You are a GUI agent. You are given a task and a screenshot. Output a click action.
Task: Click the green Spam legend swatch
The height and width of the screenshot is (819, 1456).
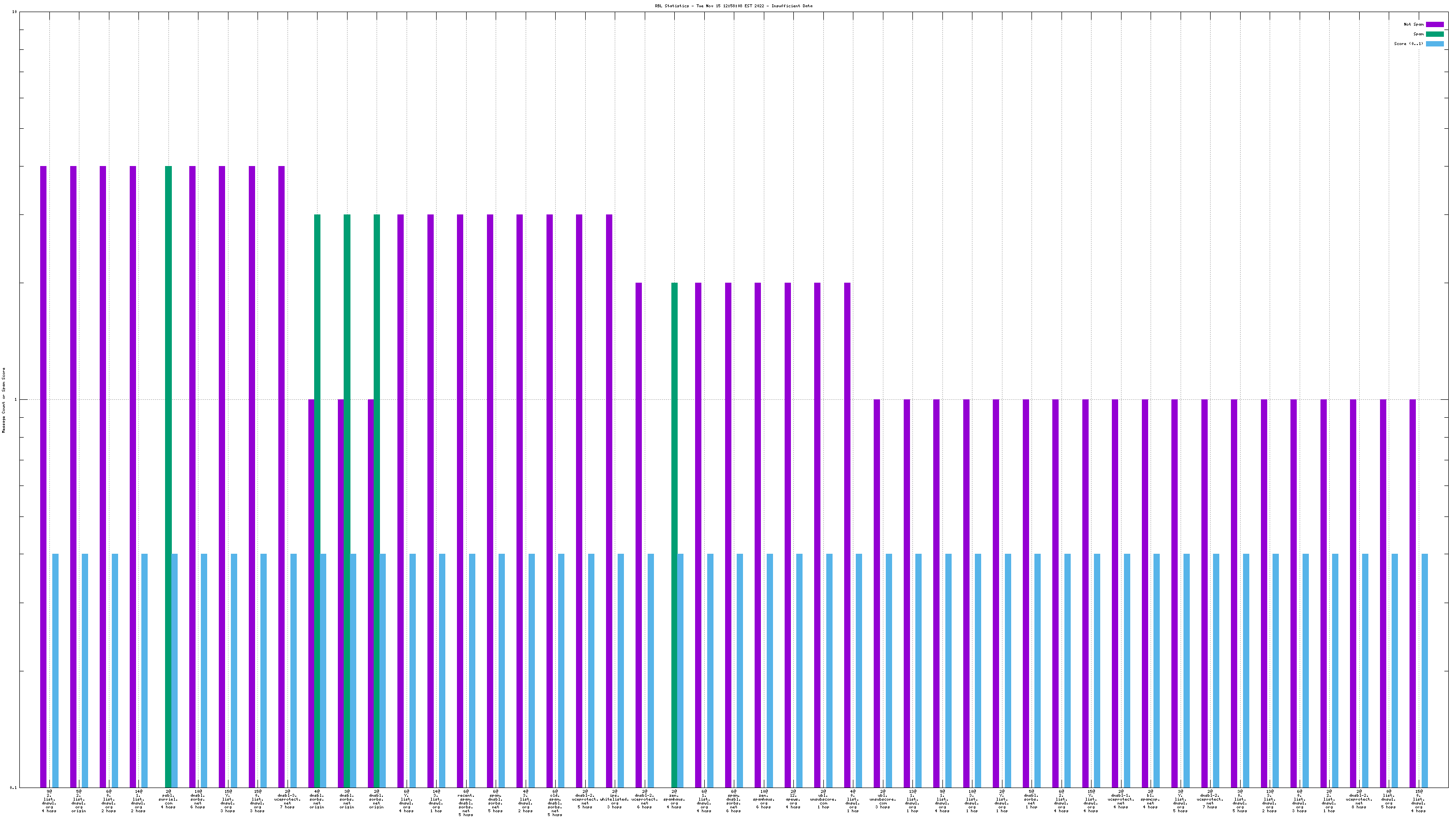point(1435,34)
